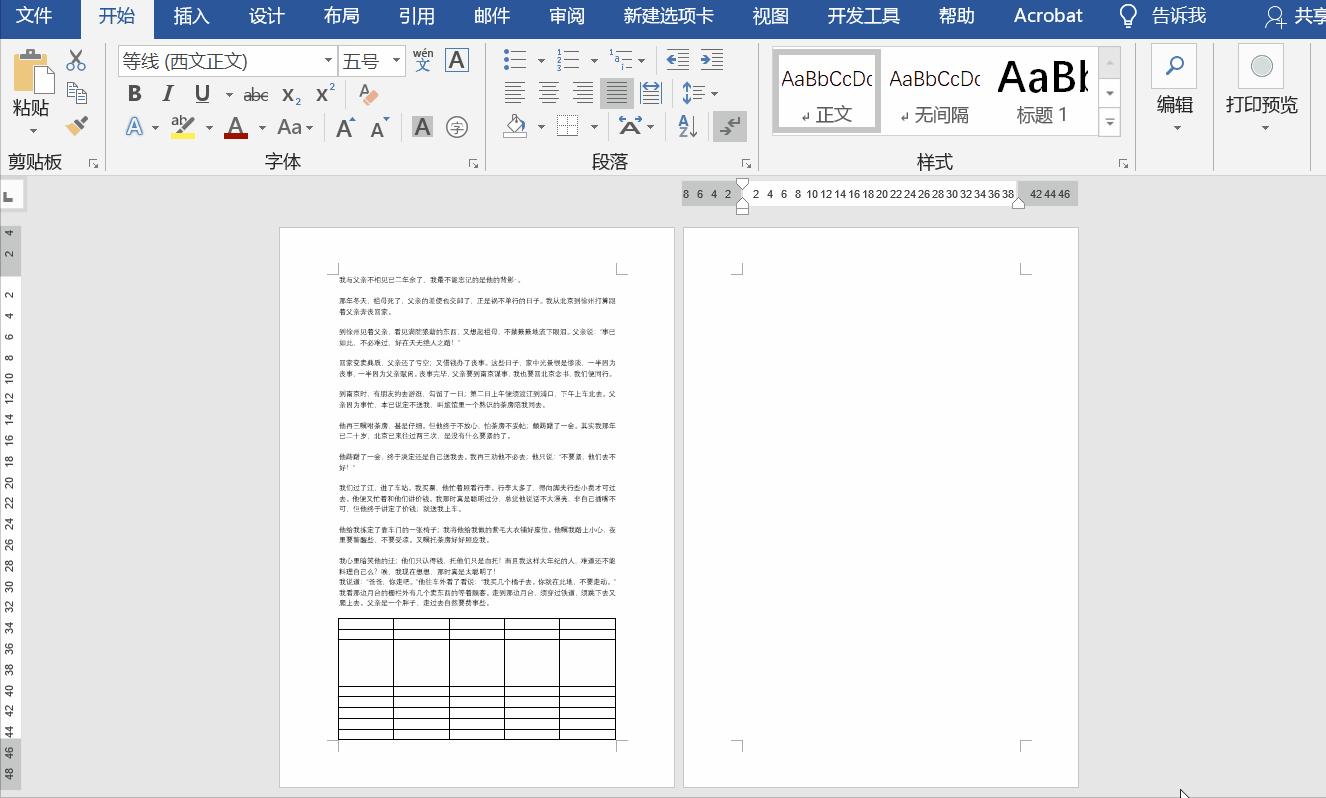Enable justified alignment
The width and height of the screenshot is (1326, 798).
tap(616, 93)
